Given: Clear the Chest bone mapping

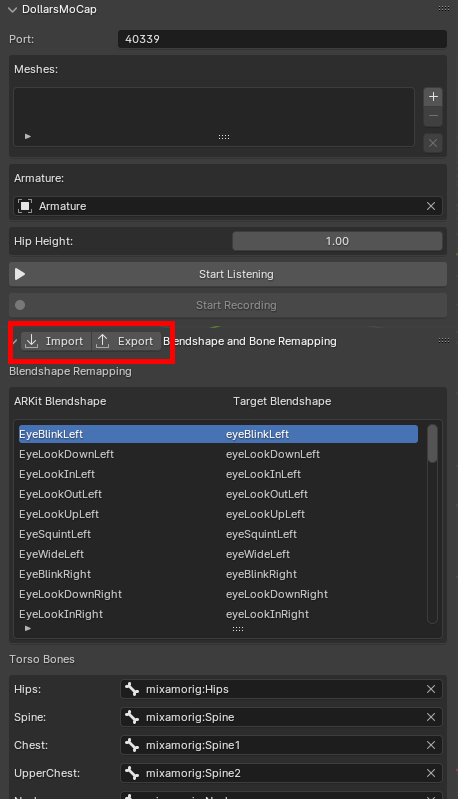Looking at the screenshot, I should [x=431, y=745].
